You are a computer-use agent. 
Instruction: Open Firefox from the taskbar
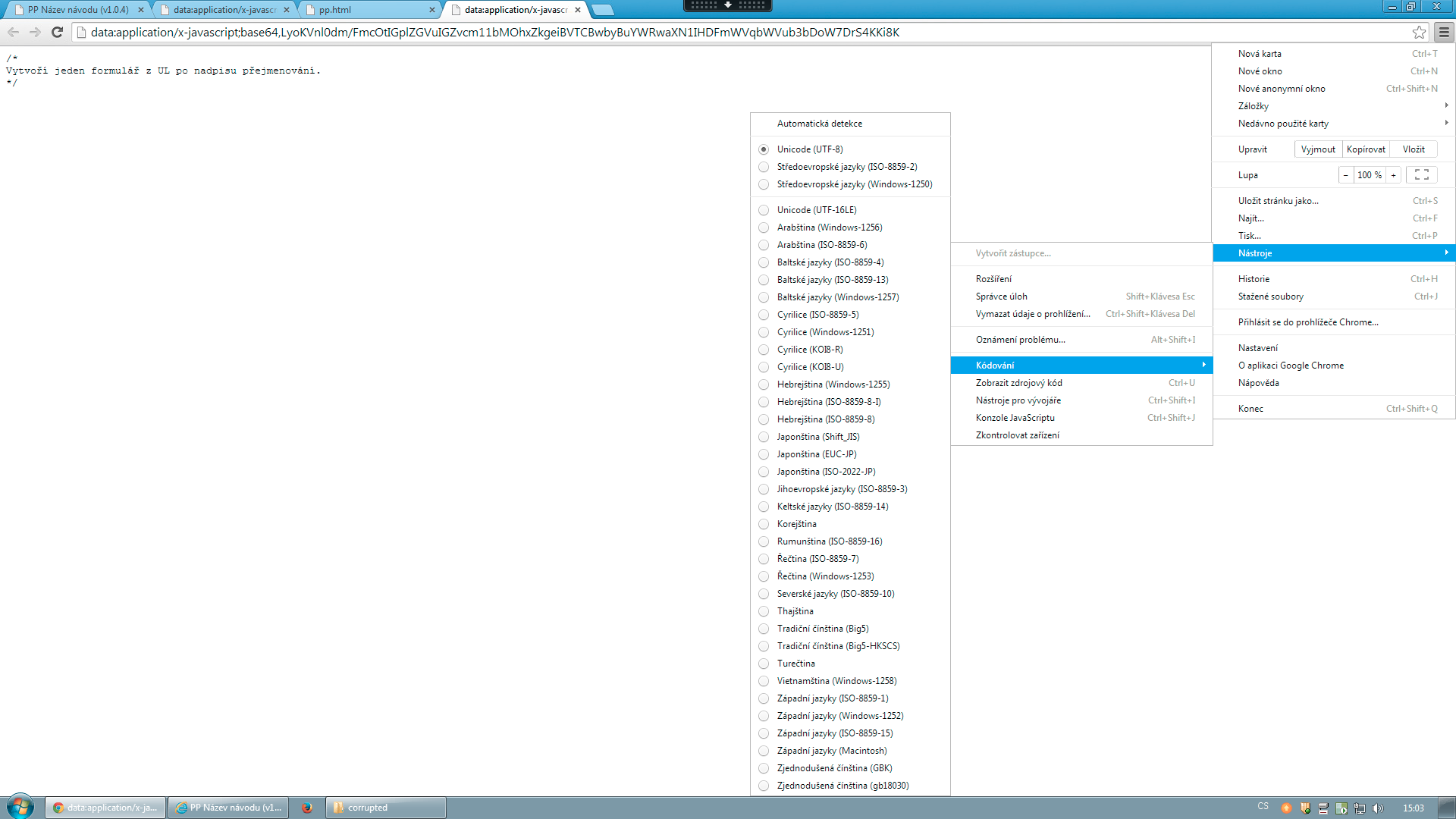tap(307, 807)
